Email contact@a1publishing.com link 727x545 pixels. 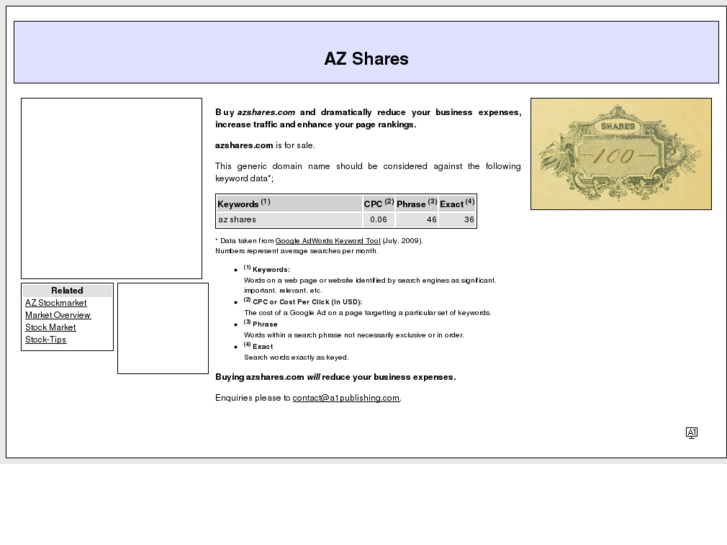[x=346, y=398]
